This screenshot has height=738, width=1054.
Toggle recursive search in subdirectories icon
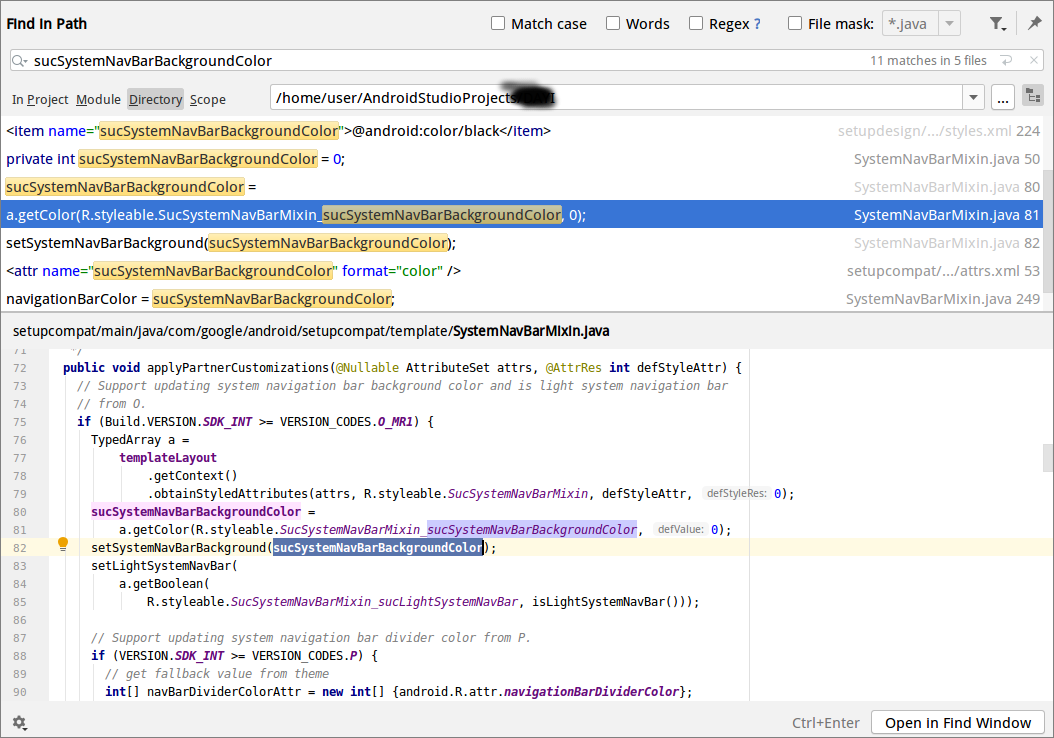tap(1033, 96)
